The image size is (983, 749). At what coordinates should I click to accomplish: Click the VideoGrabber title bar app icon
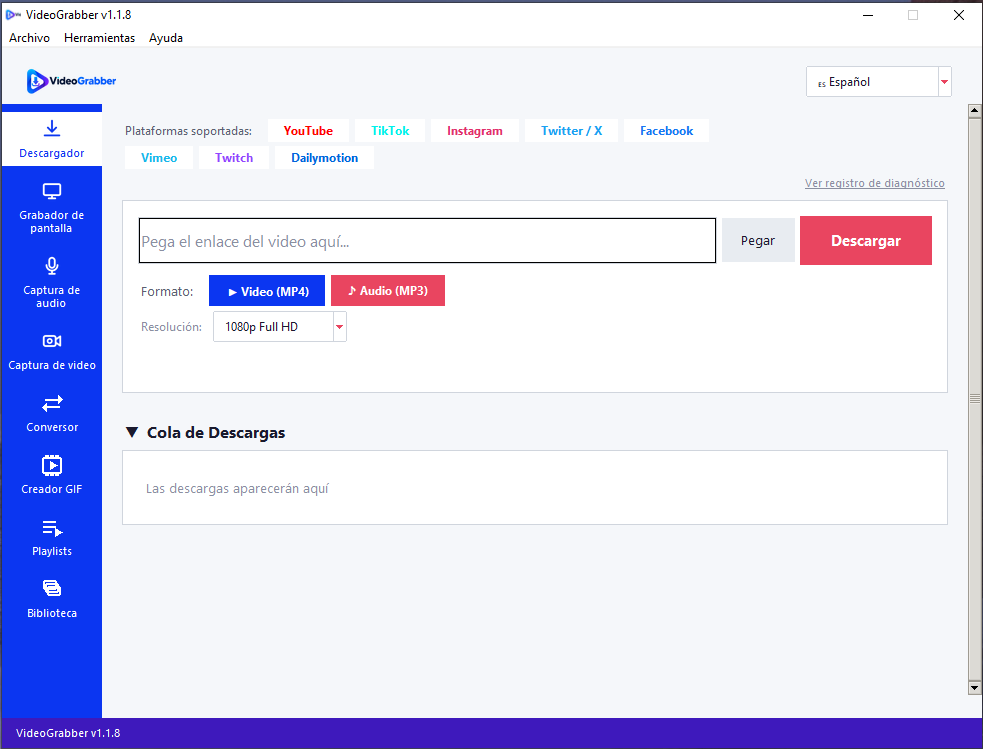pyautogui.click(x=13, y=14)
